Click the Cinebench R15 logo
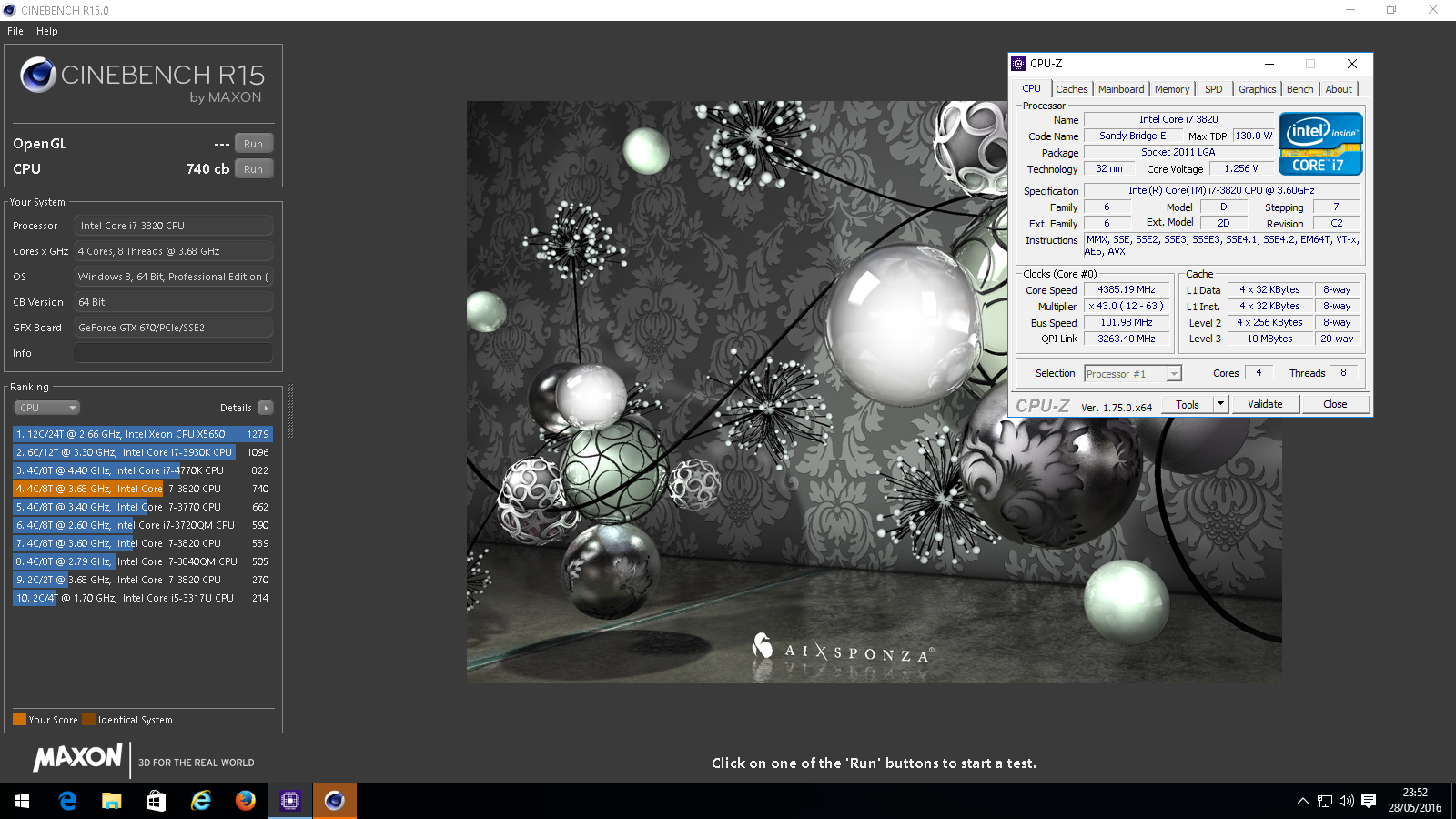The width and height of the screenshot is (1456, 819). click(x=143, y=80)
